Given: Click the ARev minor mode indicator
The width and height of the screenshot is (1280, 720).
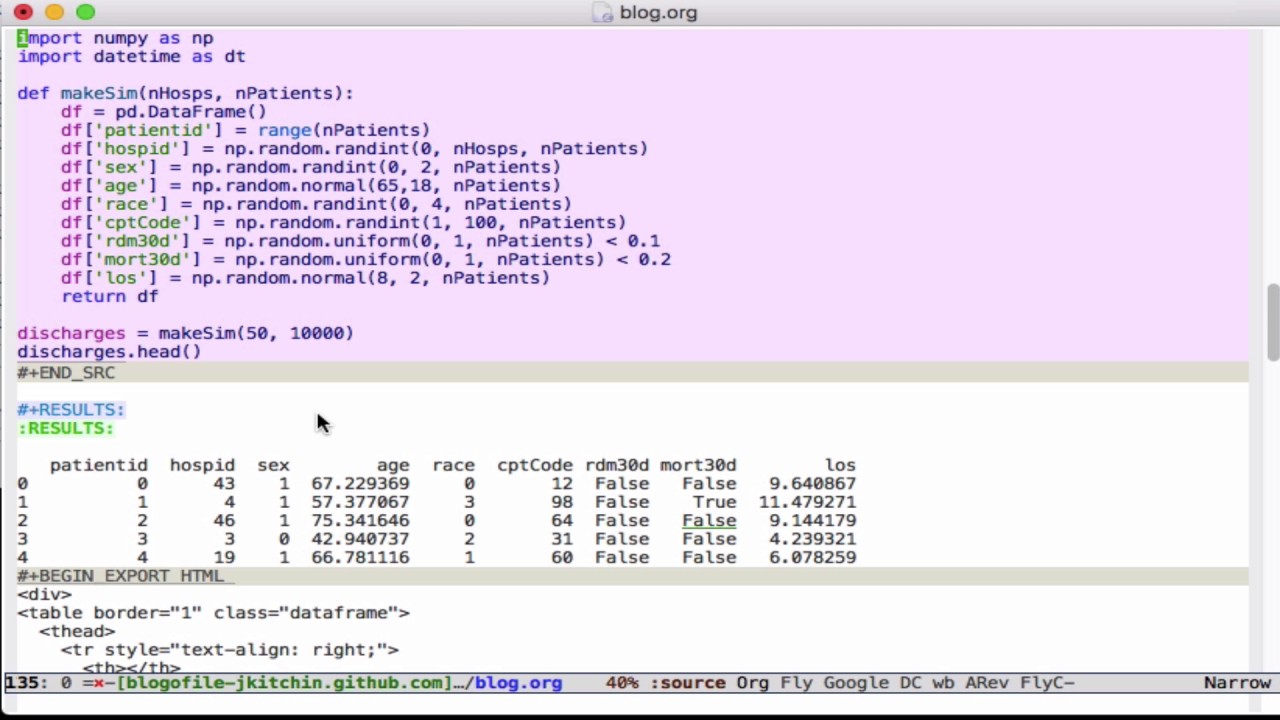Looking at the screenshot, I should (x=987, y=683).
